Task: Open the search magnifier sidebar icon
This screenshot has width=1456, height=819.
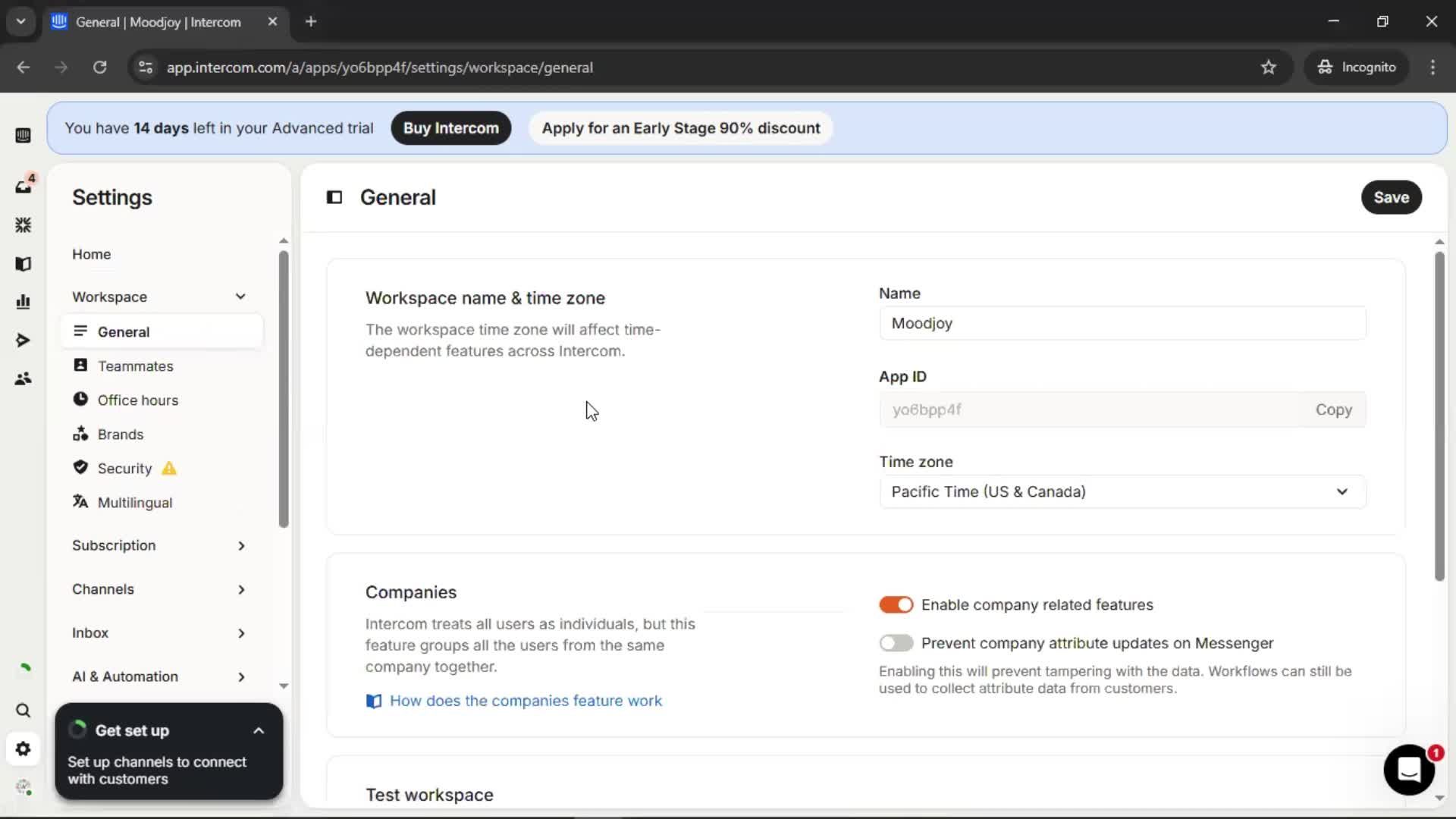Action: 23,711
